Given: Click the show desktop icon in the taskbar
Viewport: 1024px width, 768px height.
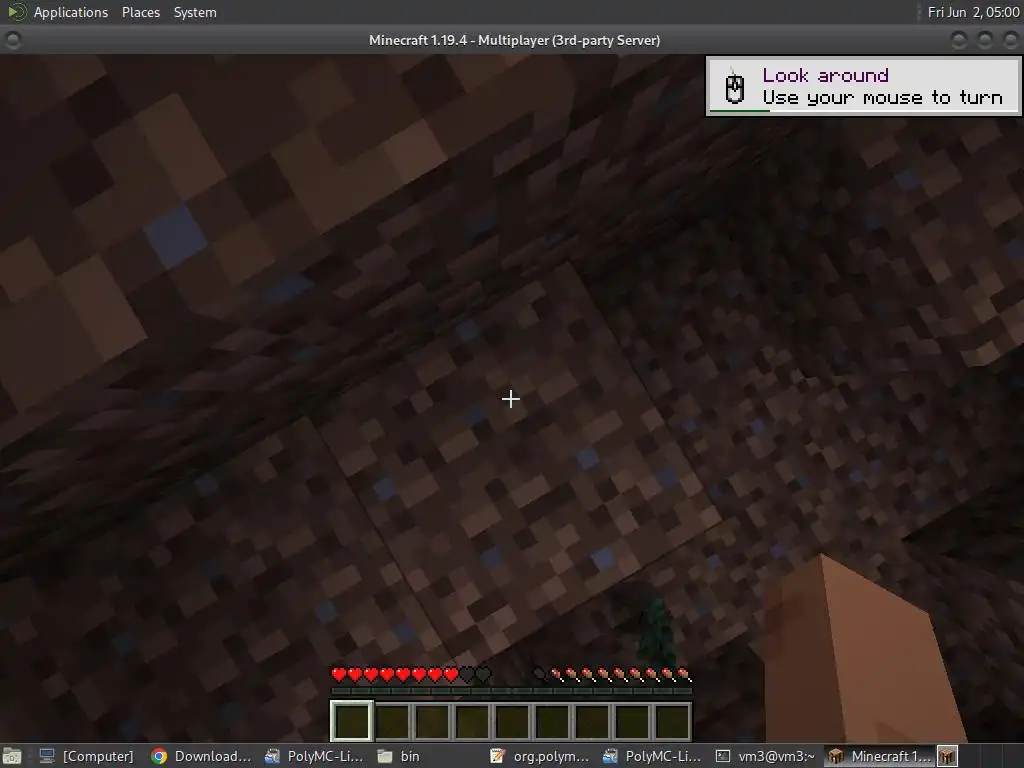Looking at the screenshot, I should (12, 756).
